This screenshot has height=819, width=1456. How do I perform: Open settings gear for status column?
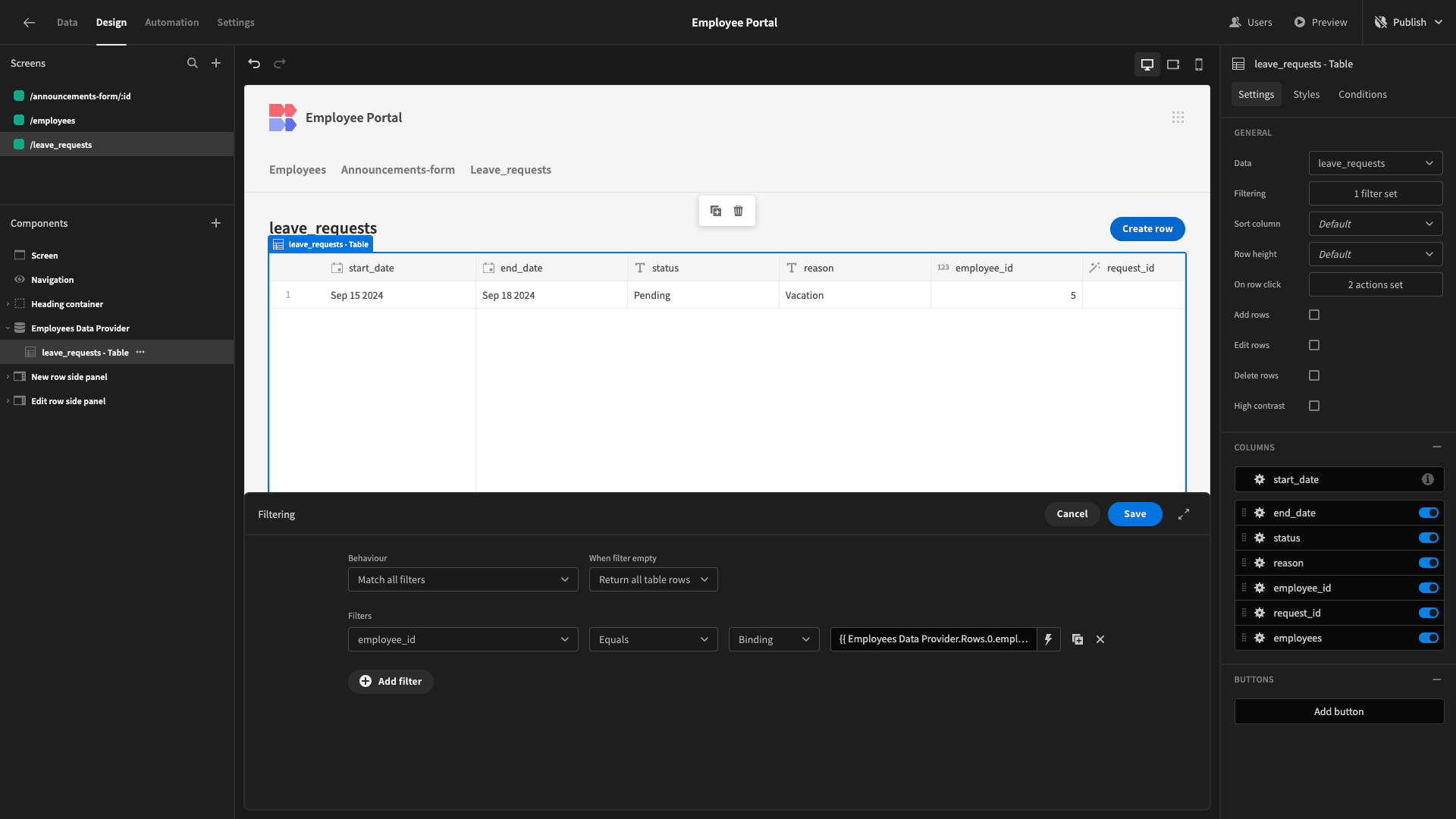(1260, 538)
